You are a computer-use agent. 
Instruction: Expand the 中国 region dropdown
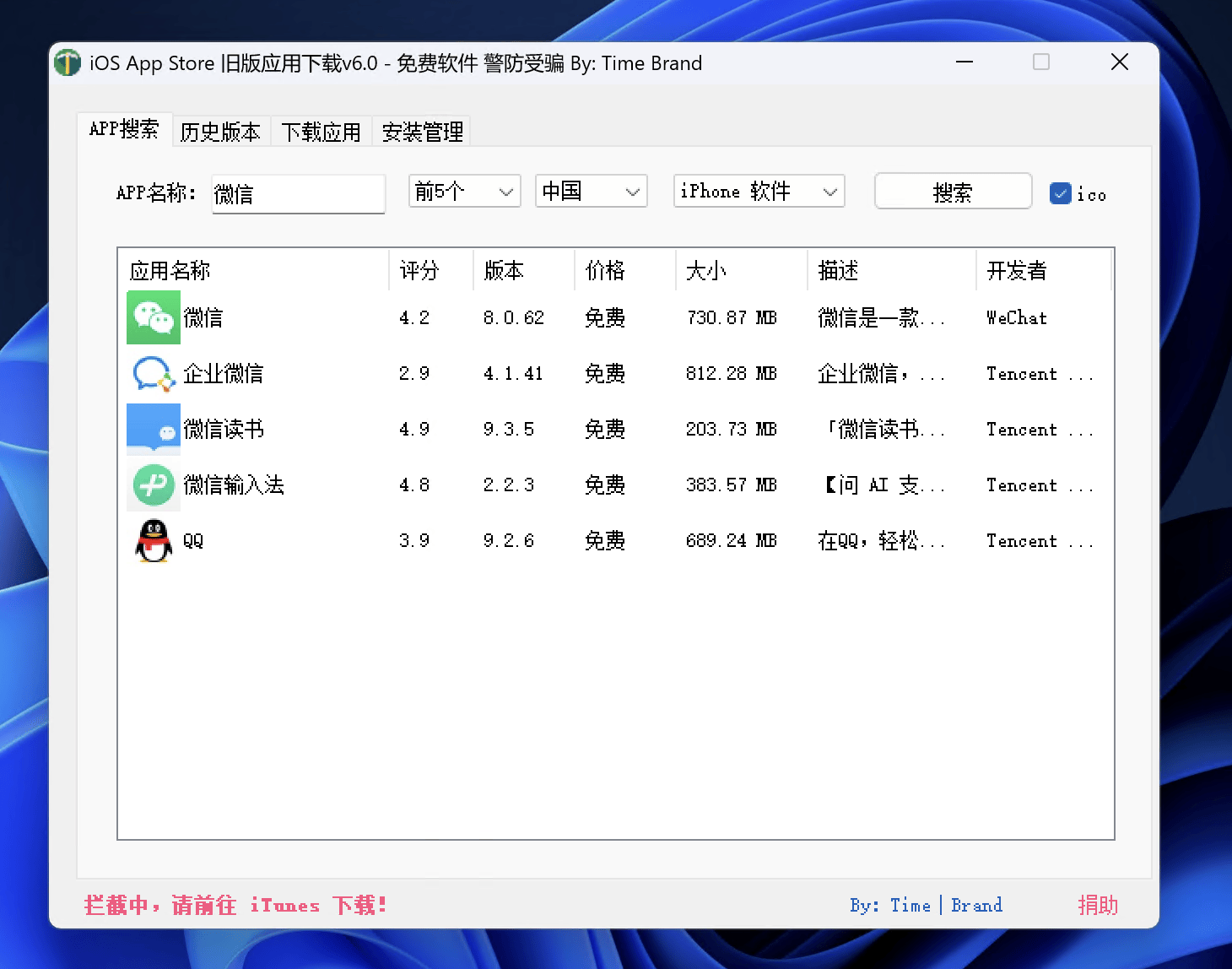tap(591, 192)
